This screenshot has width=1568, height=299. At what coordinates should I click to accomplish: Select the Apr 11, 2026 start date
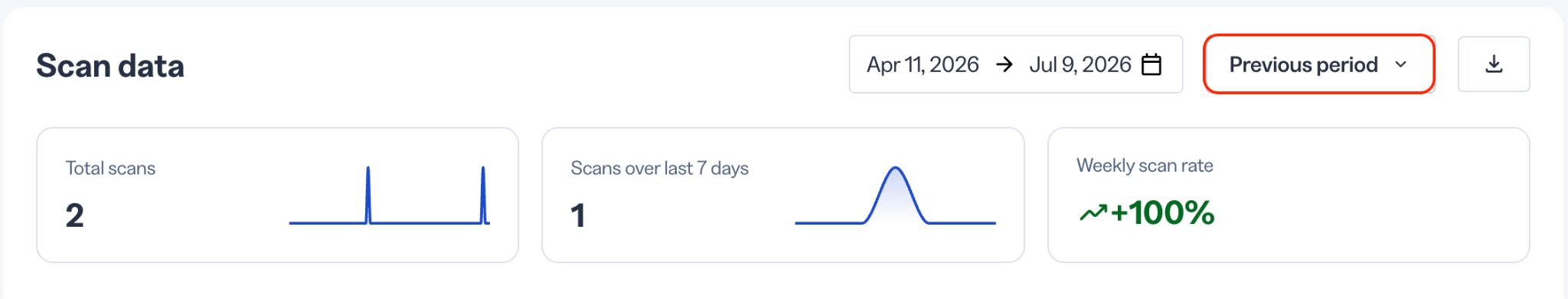[923, 64]
